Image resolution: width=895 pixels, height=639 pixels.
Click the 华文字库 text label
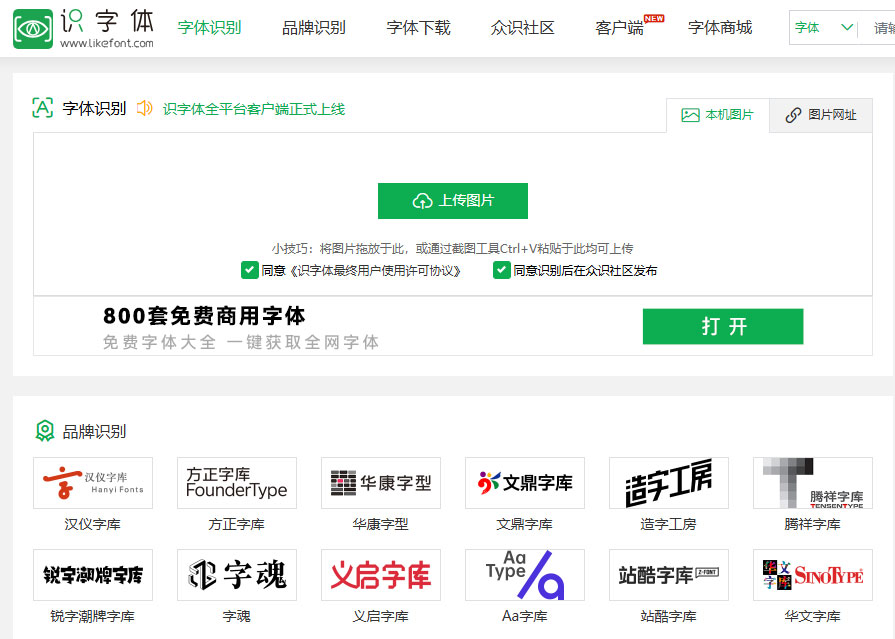pyautogui.click(x=812, y=617)
